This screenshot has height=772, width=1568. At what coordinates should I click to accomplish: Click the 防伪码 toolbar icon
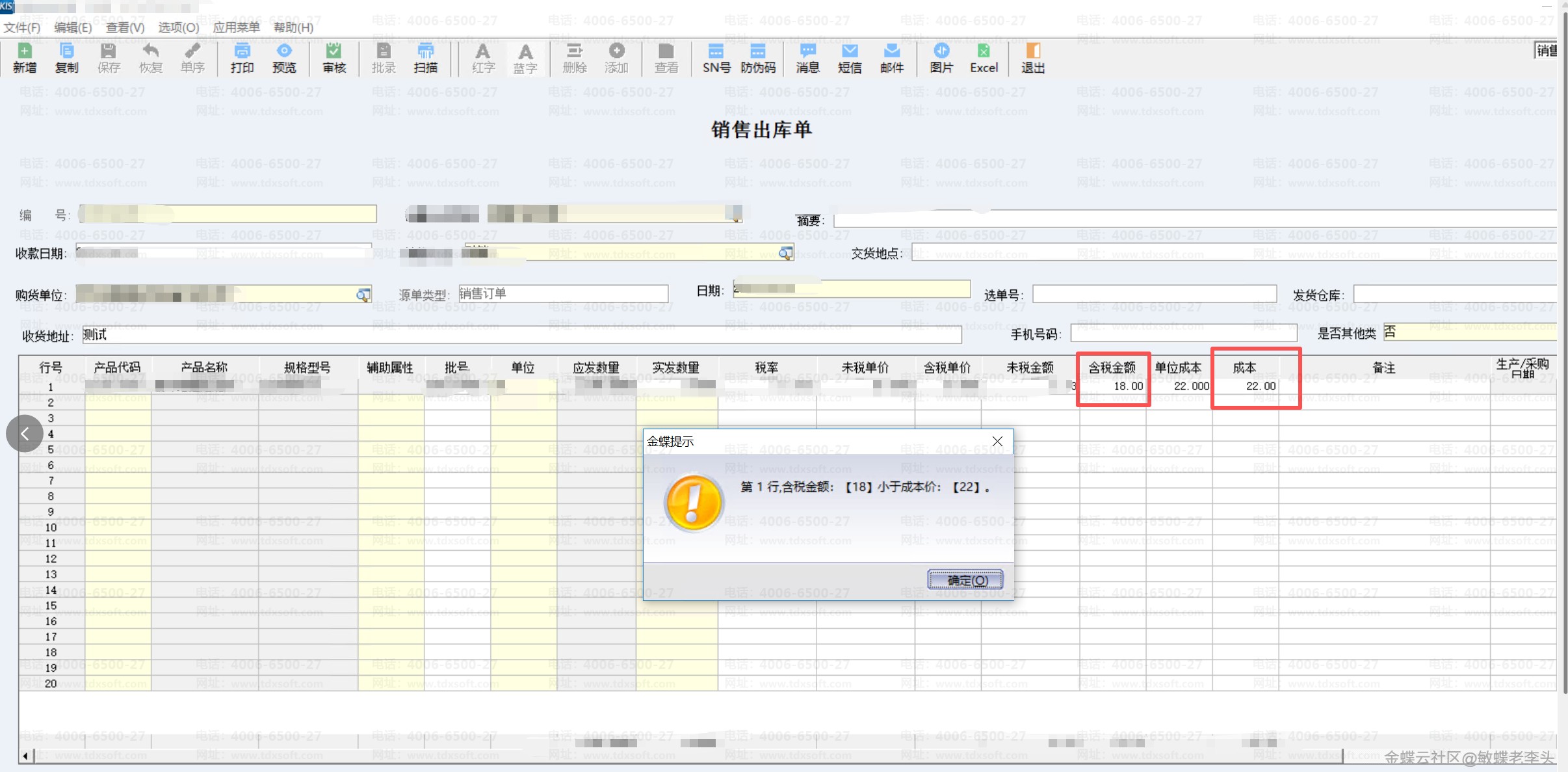pos(758,58)
